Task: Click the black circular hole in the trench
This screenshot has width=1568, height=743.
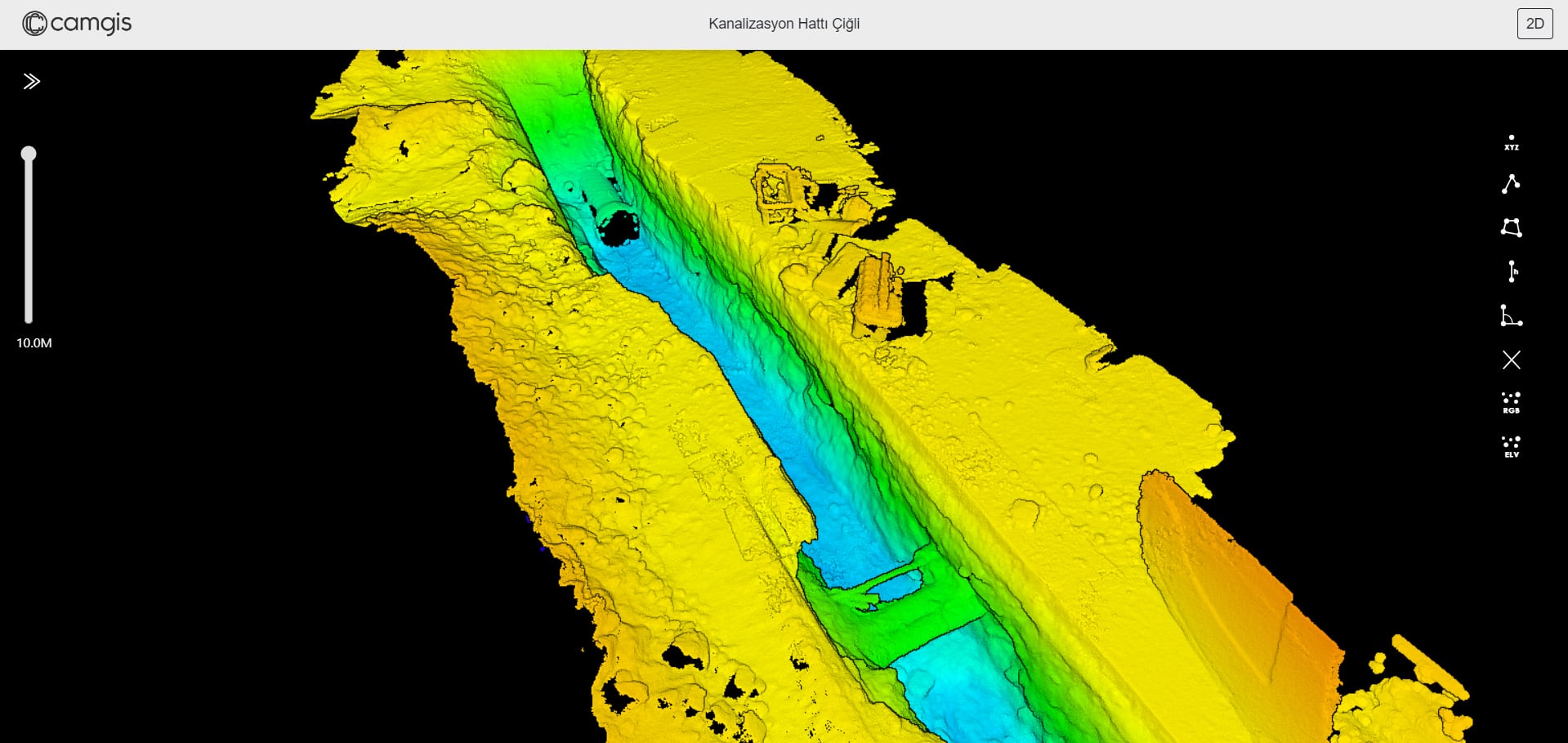Action: click(618, 227)
